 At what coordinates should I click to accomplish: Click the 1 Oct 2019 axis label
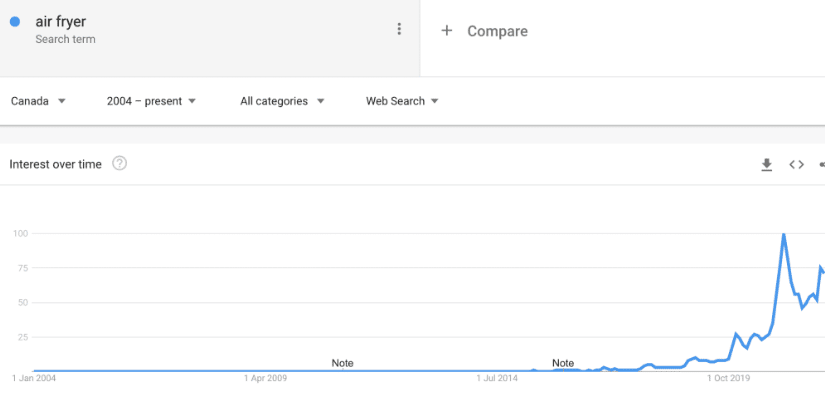[729, 378]
